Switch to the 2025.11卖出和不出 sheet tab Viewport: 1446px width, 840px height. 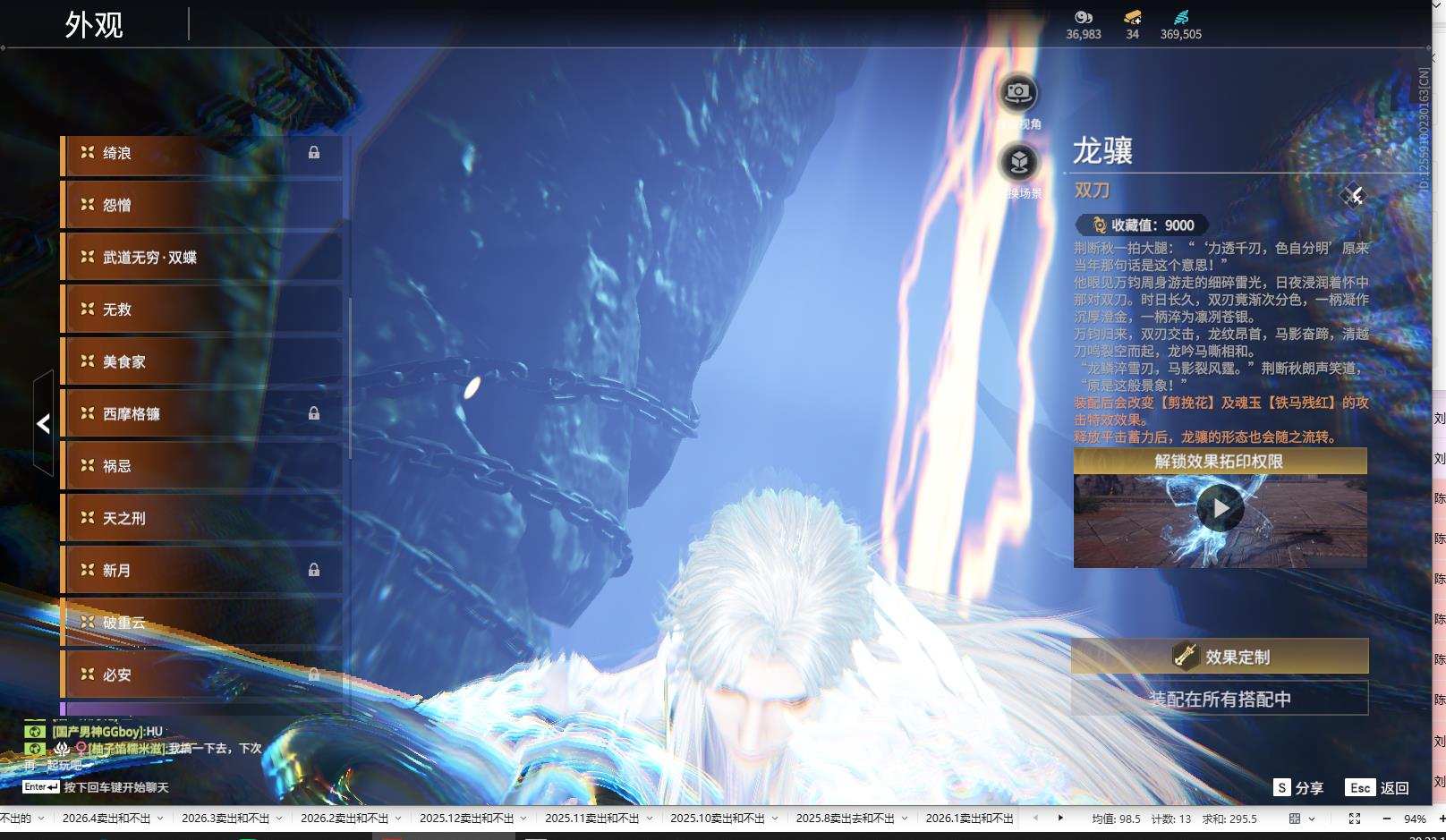pyautogui.click(x=592, y=819)
